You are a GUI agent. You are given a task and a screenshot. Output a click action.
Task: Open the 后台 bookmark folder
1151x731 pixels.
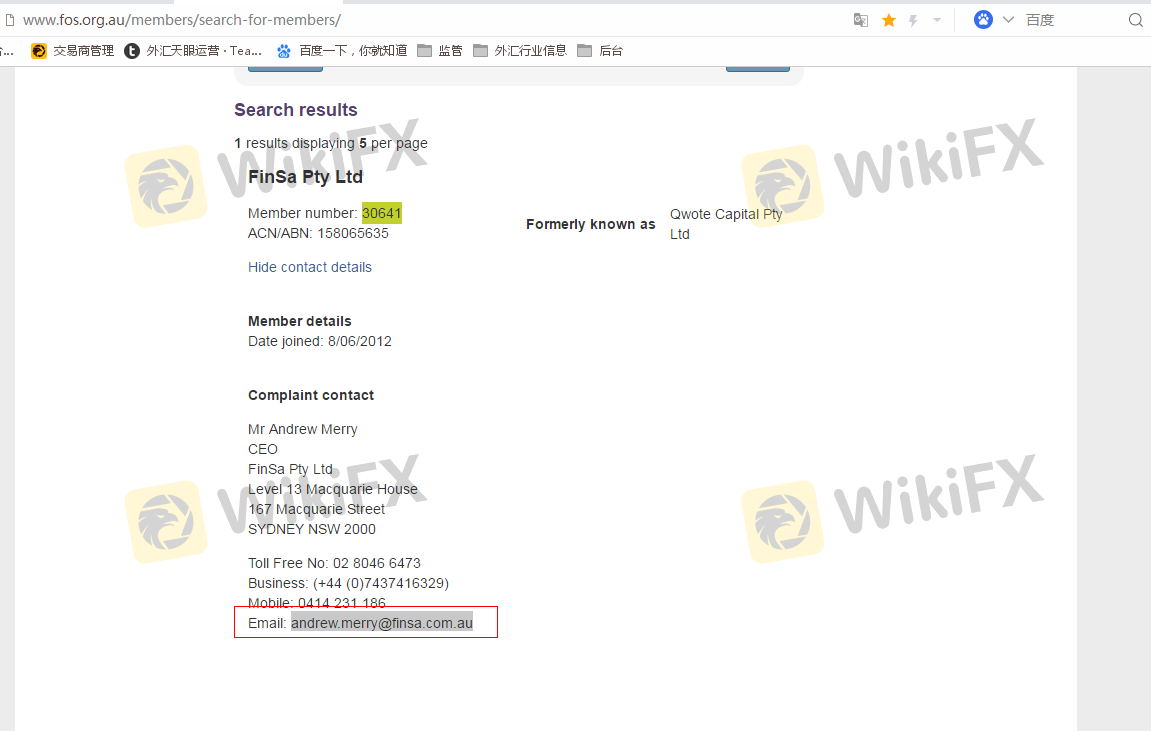click(600, 51)
